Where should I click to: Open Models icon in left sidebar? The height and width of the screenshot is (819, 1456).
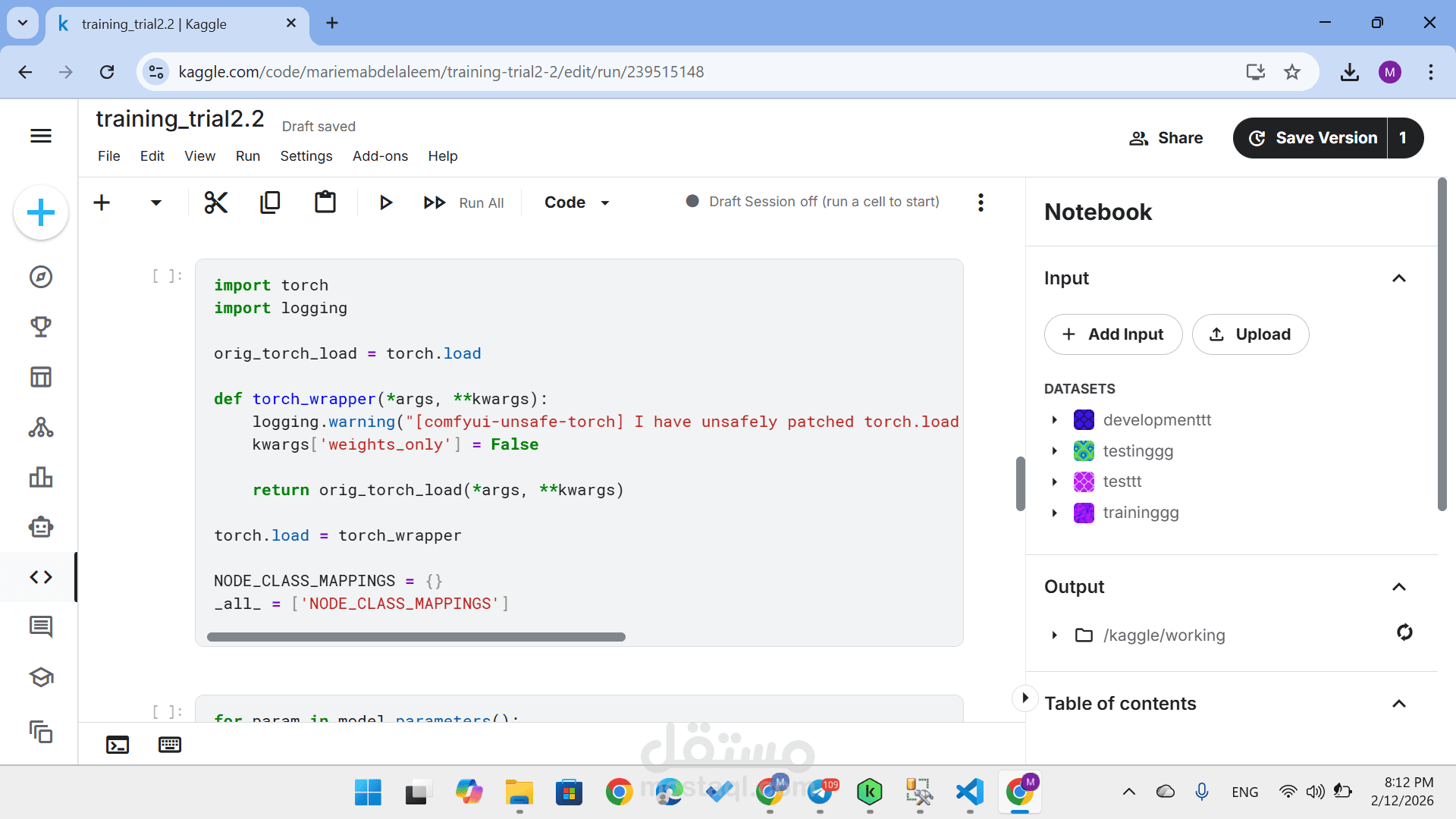41,428
